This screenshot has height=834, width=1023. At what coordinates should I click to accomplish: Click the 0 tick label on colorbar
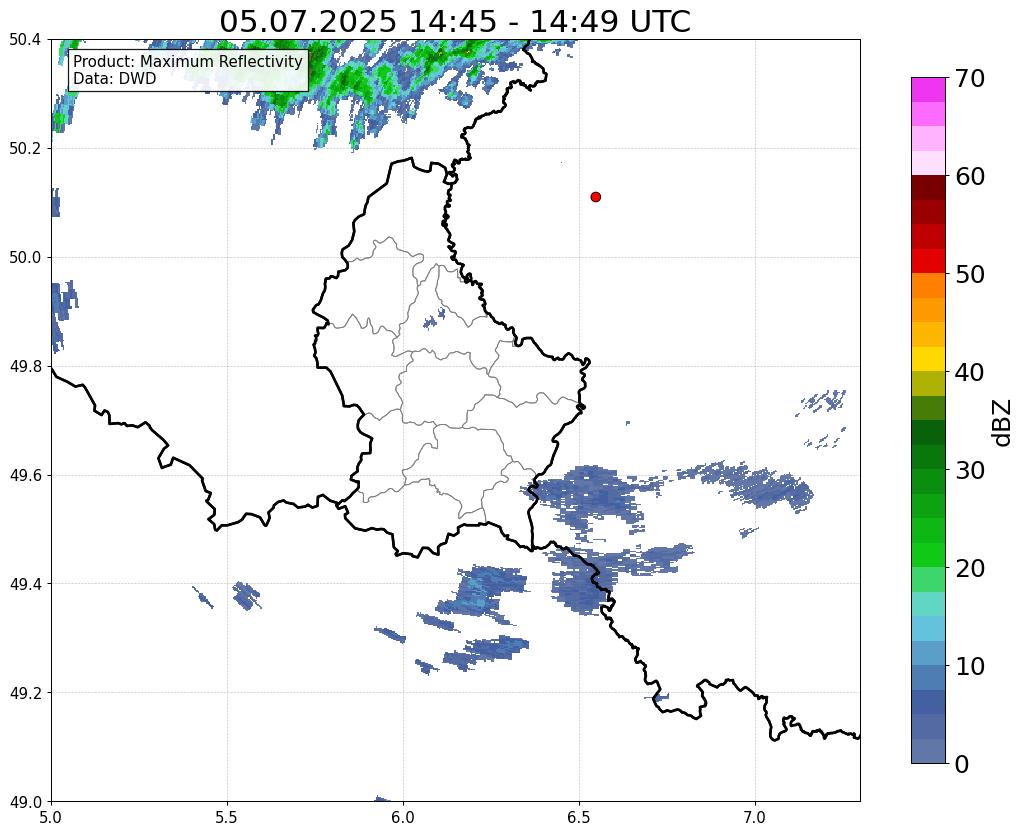click(x=962, y=764)
